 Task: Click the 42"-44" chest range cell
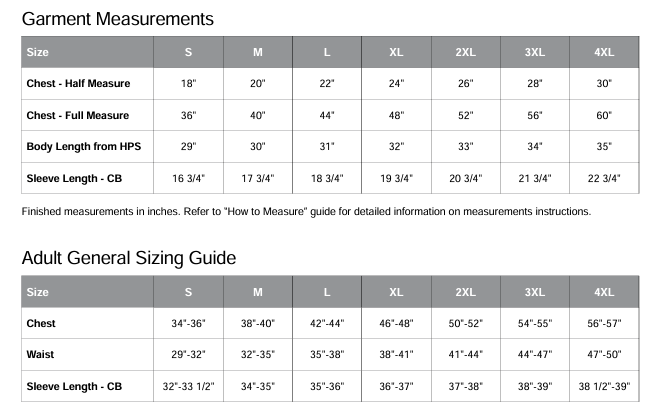point(327,324)
